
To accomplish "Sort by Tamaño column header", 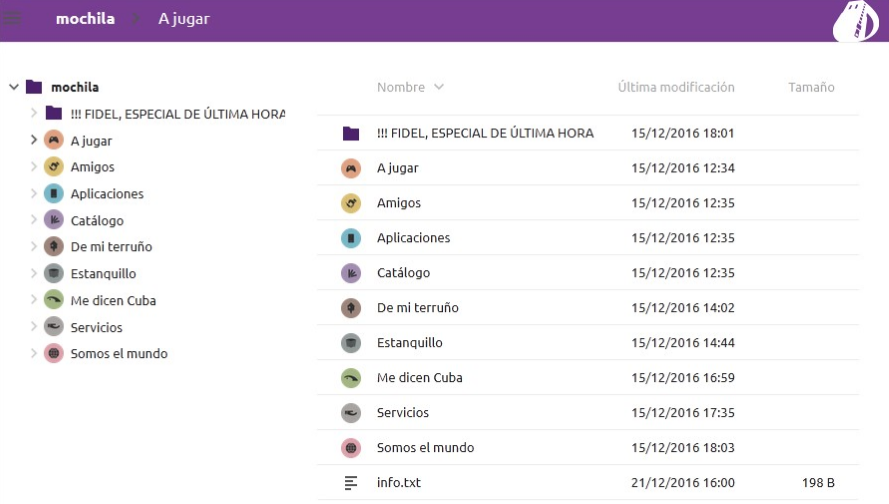I will (810, 88).
